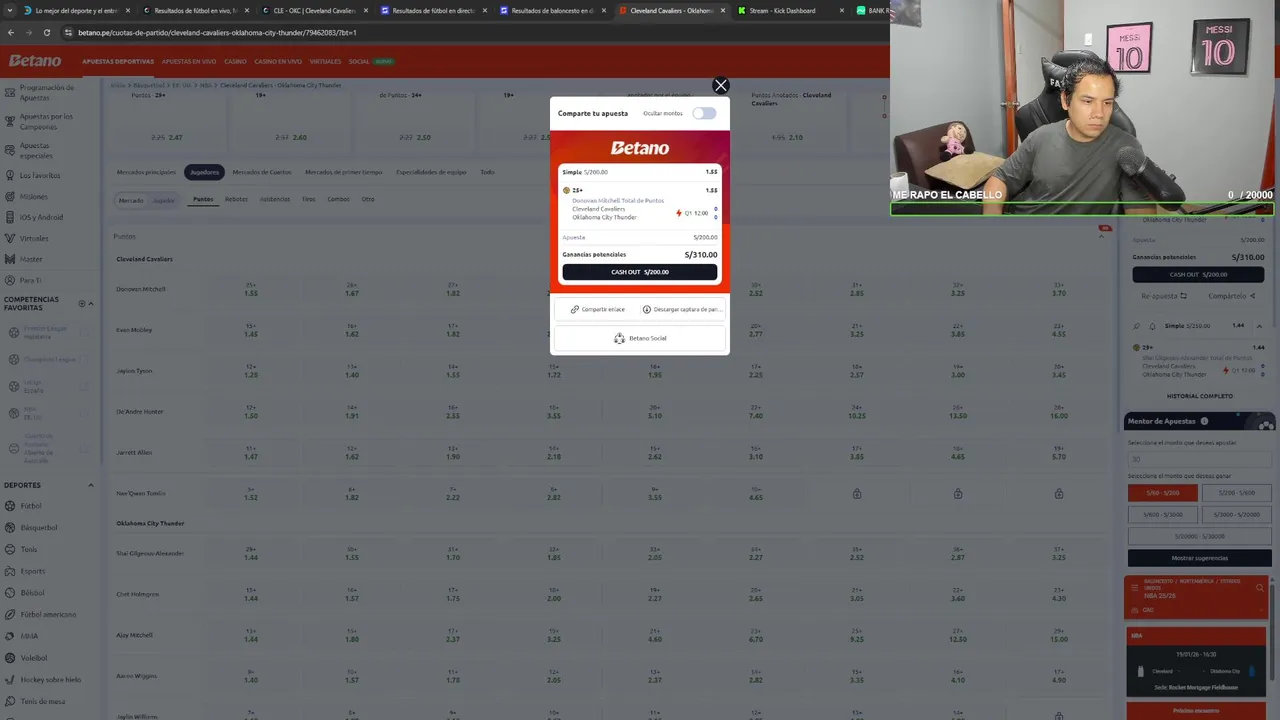Click the link icon beside Compartir enlace

point(575,309)
